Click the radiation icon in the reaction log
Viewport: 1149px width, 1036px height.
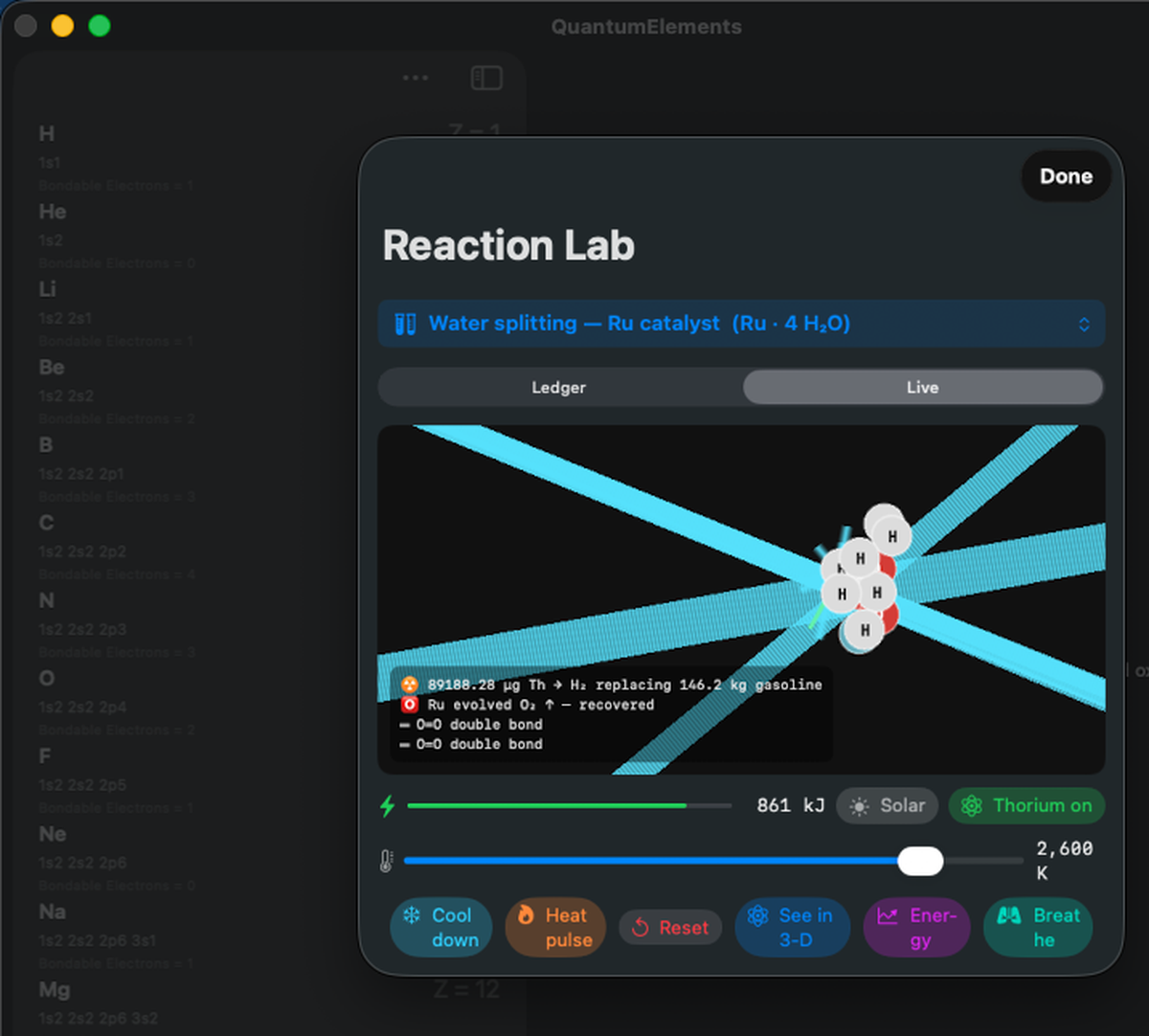click(x=410, y=685)
